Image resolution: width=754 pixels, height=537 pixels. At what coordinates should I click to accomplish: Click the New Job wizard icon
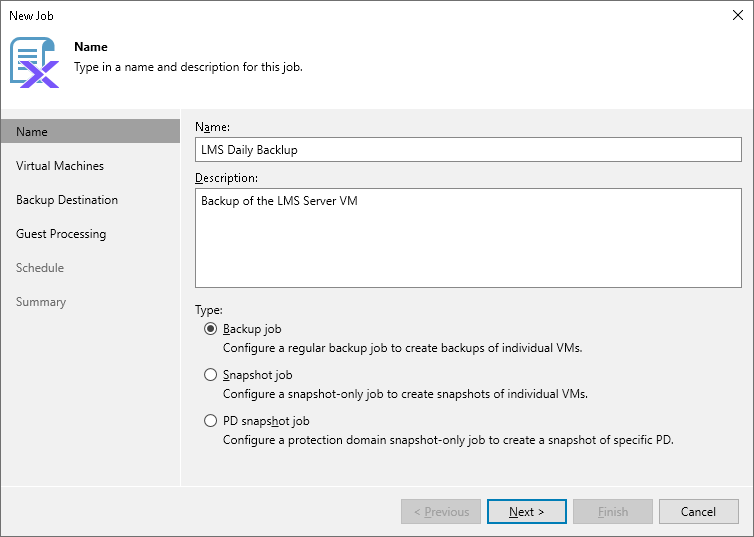tap(35, 62)
